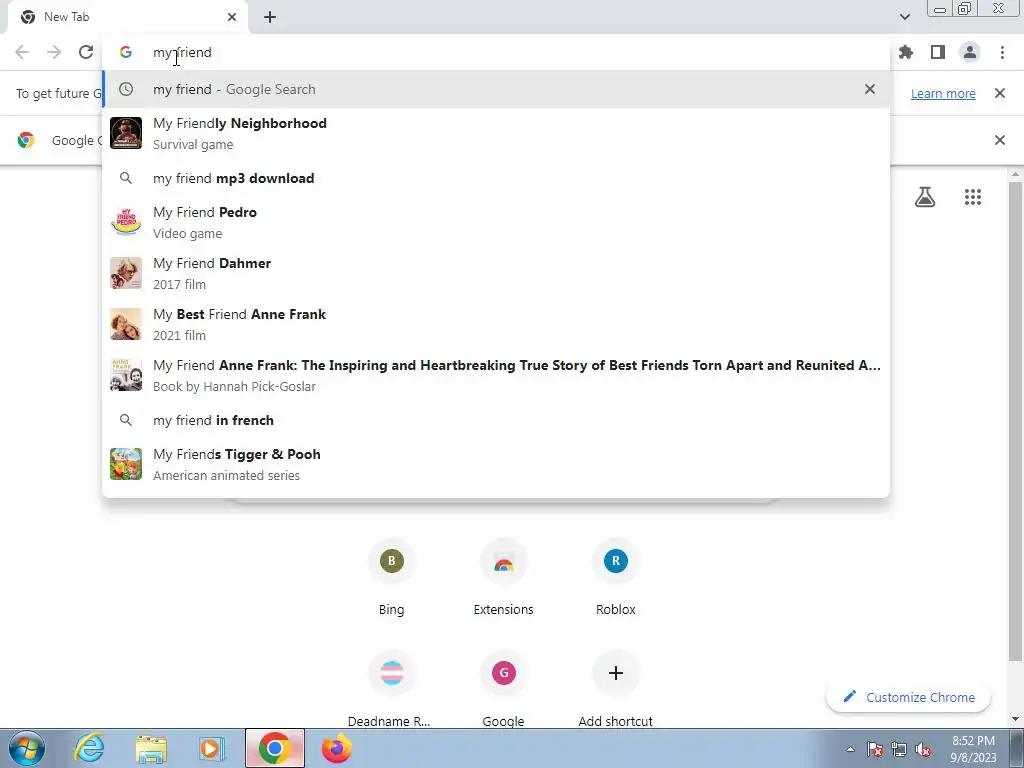
Task: Show hidden system tray icons
Action: point(850,749)
